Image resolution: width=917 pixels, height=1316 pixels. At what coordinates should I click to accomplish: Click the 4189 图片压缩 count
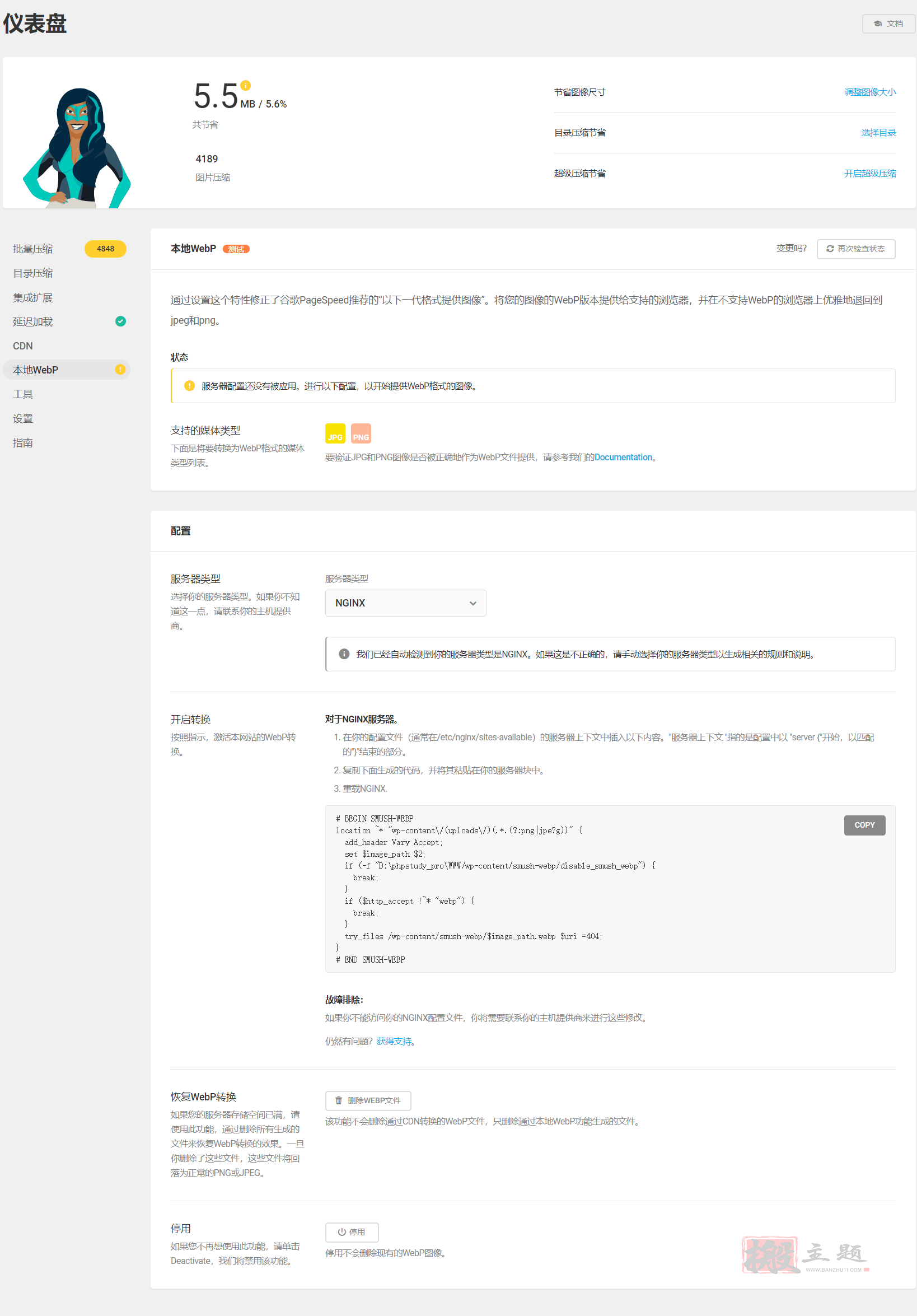pos(207,159)
